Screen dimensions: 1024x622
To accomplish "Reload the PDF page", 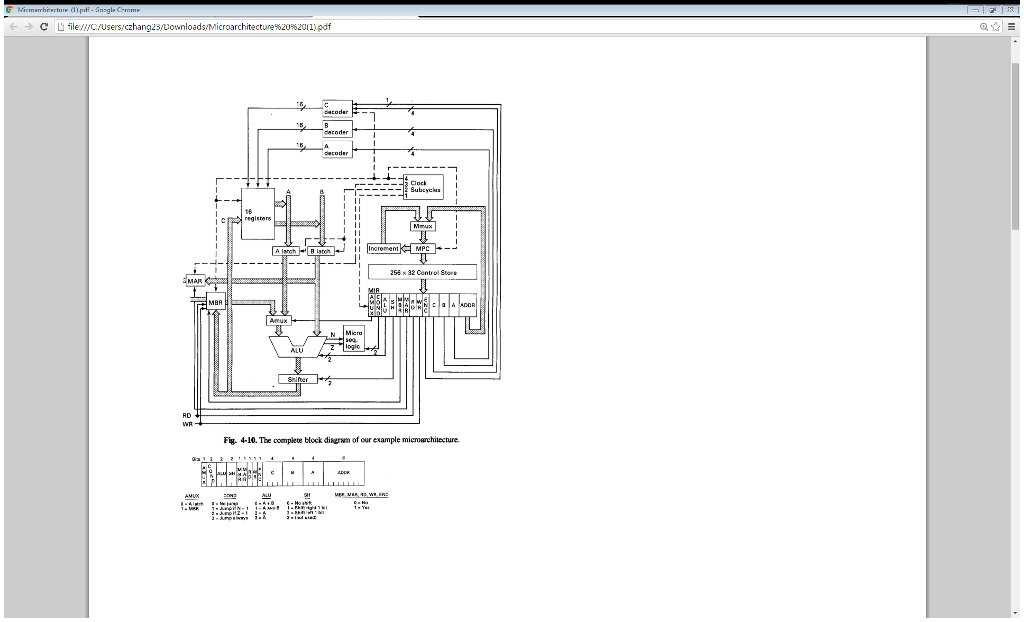I will tap(43, 26).
